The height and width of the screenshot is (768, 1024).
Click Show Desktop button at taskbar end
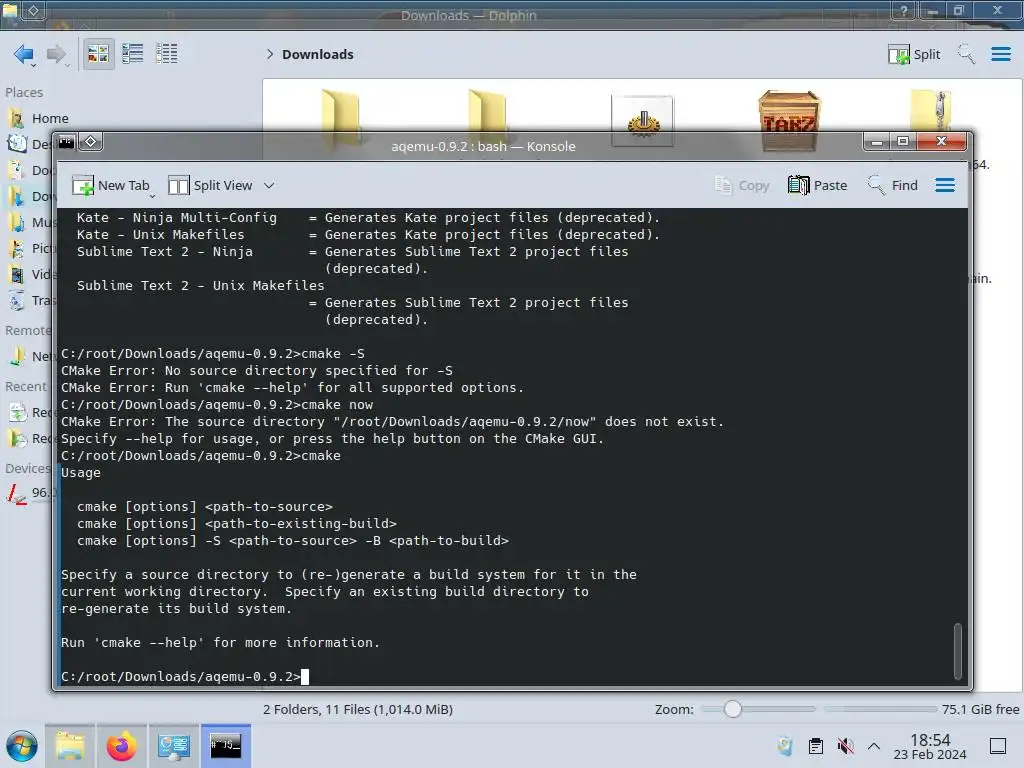coord(998,746)
